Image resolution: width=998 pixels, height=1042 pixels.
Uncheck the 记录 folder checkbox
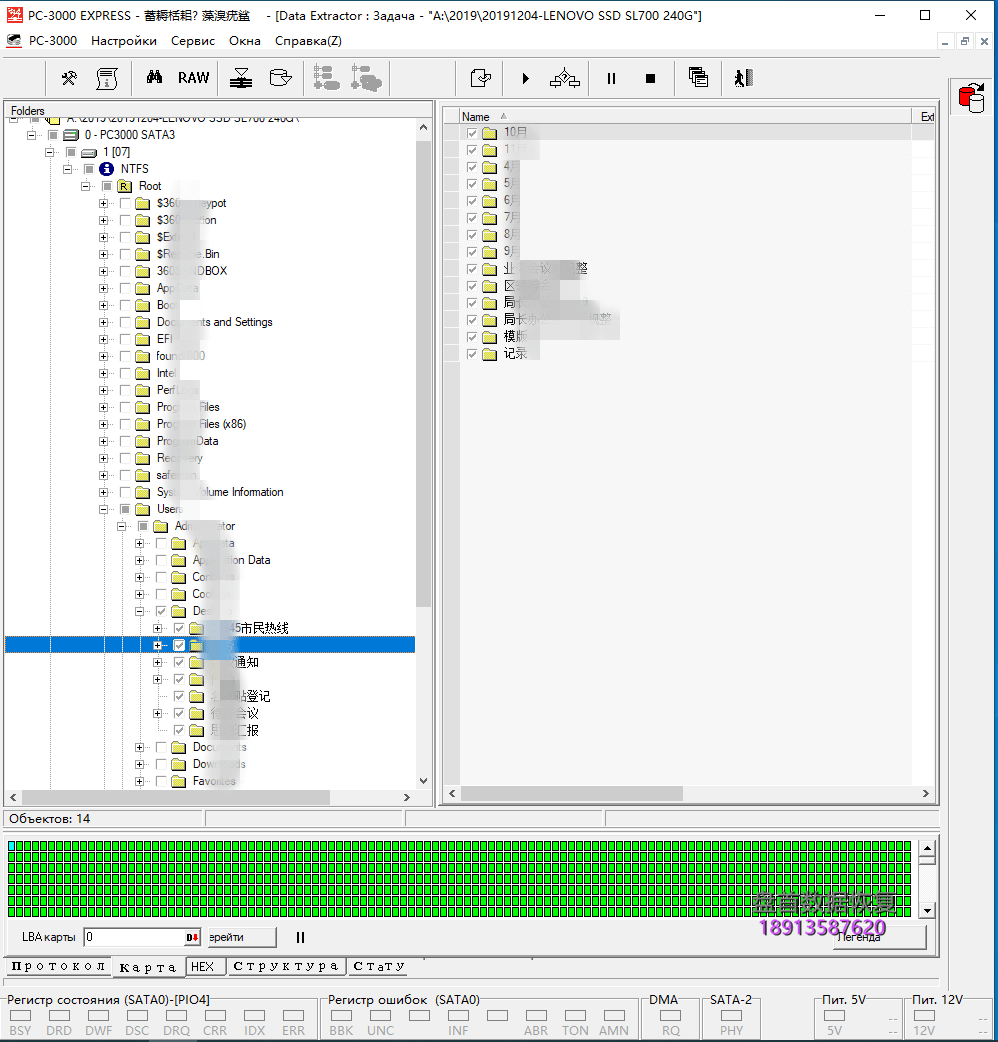[472, 354]
